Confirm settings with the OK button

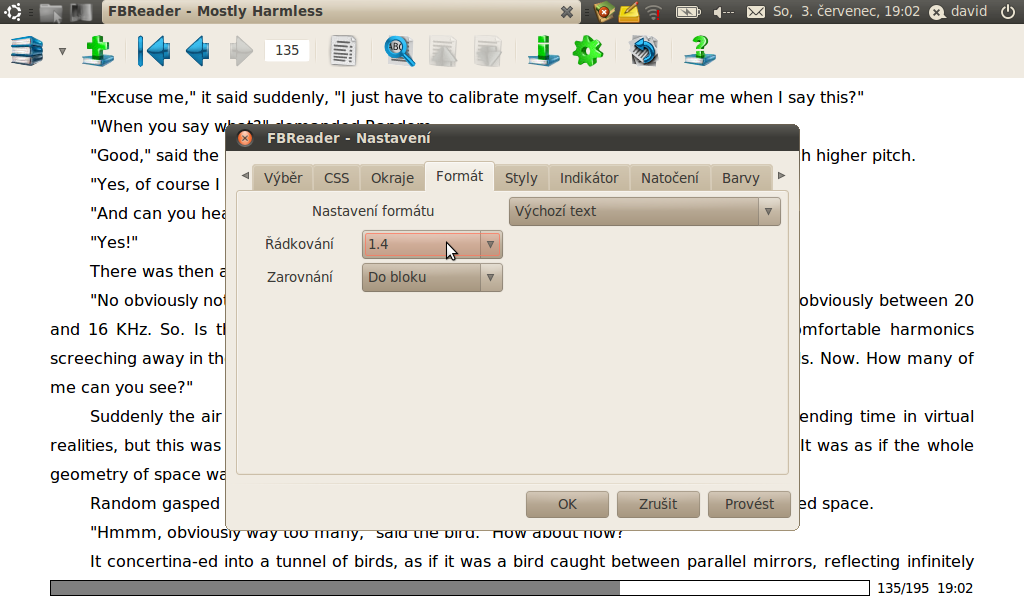[x=568, y=504]
